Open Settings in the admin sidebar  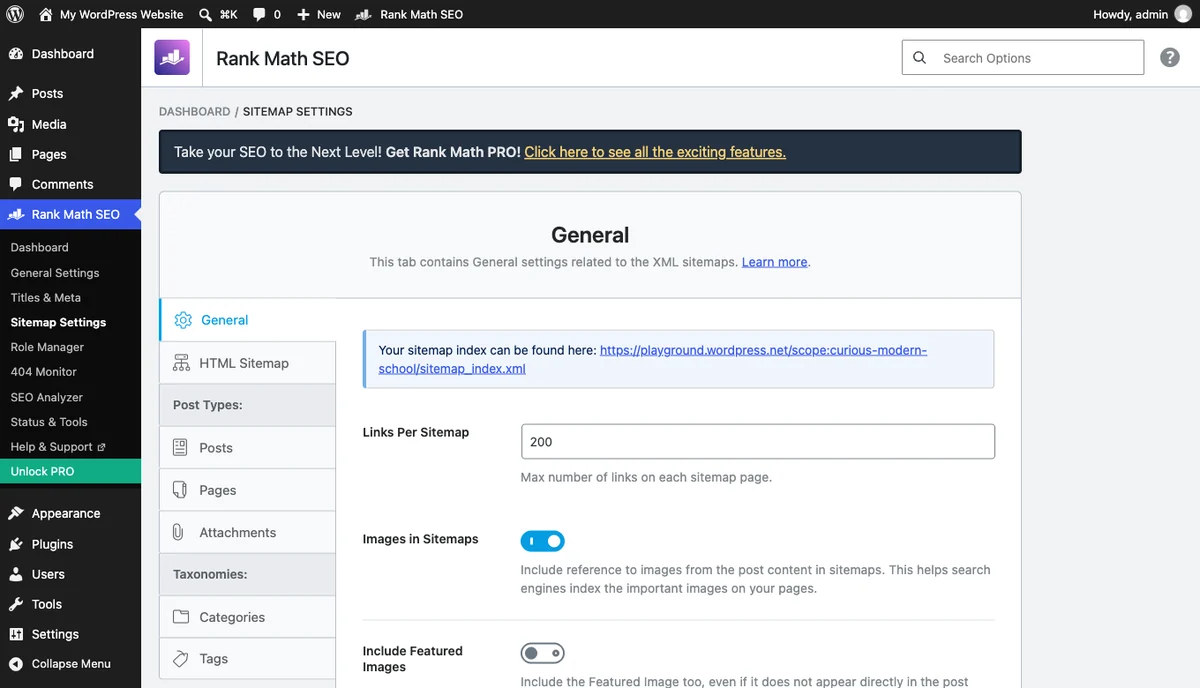pyautogui.click(x=70, y=634)
